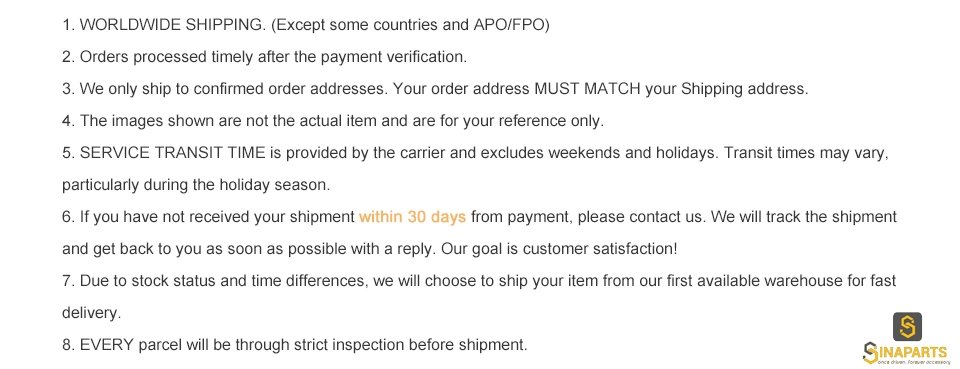
Task: Click the 'SERVICE TRANSIT TIME' text
Action: pos(173,153)
